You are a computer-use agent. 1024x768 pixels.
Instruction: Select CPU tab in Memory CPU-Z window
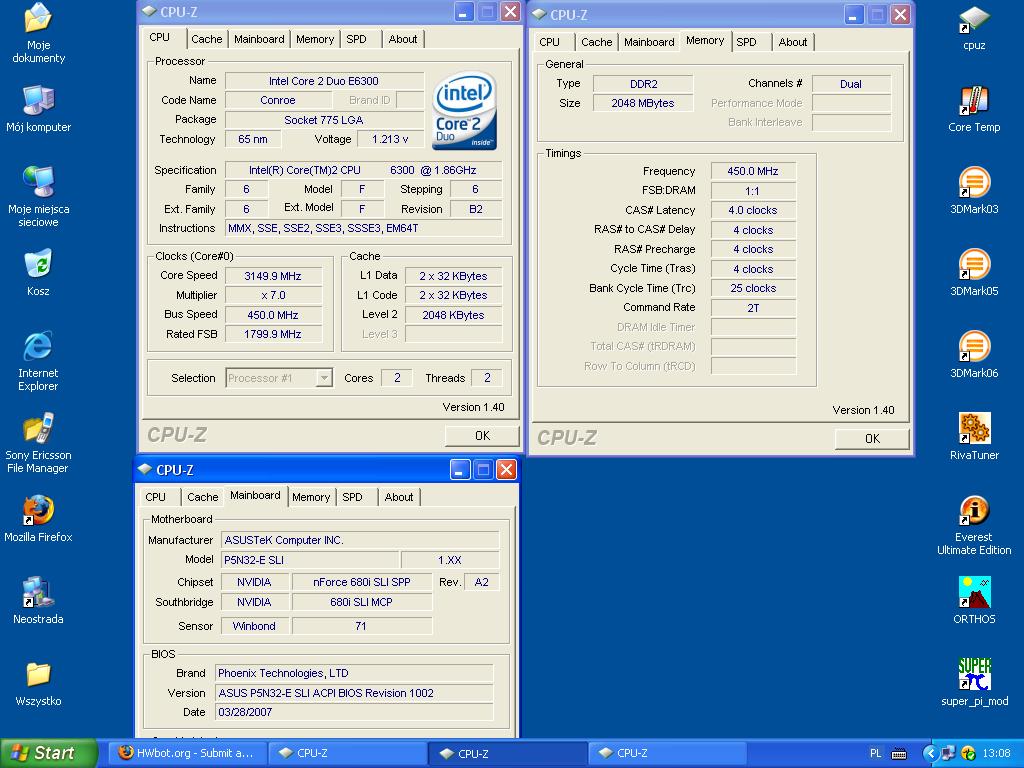coord(550,42)
